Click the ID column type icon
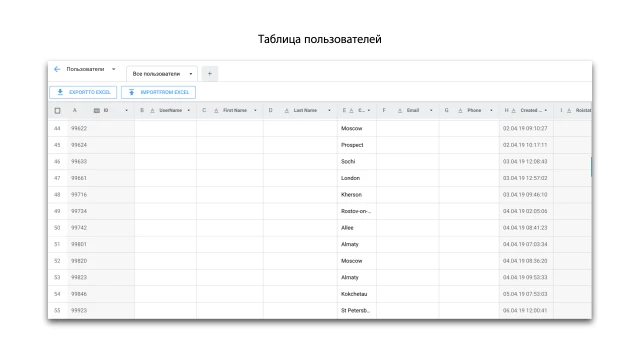Viewport: 640px width, 360px height. pos(97,111)
